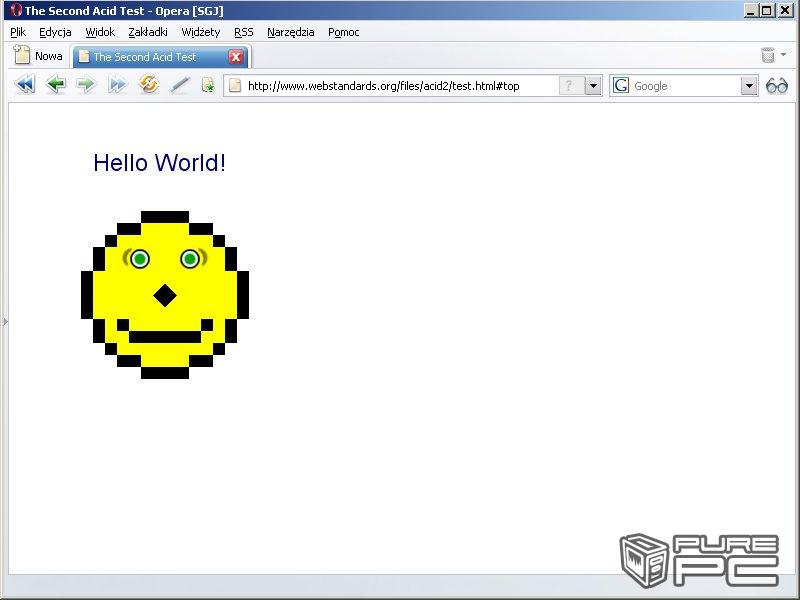Select The Second Acid Test tab
800x600 pixels.
tap(160, 57)
